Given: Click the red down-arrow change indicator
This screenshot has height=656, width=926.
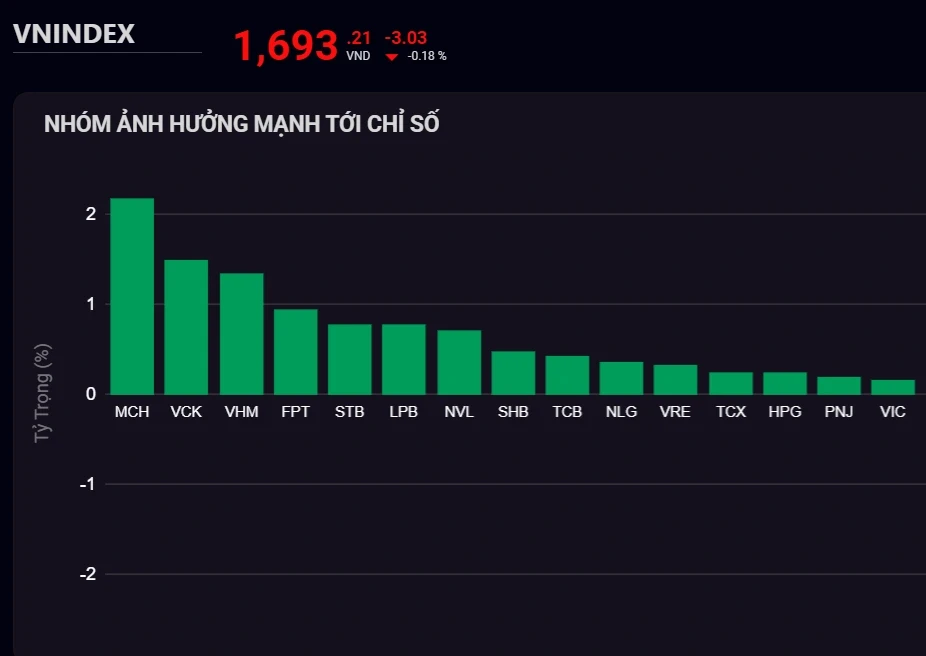Looking at the screenshot, I should pyautogui.click(x=391, y=57).
